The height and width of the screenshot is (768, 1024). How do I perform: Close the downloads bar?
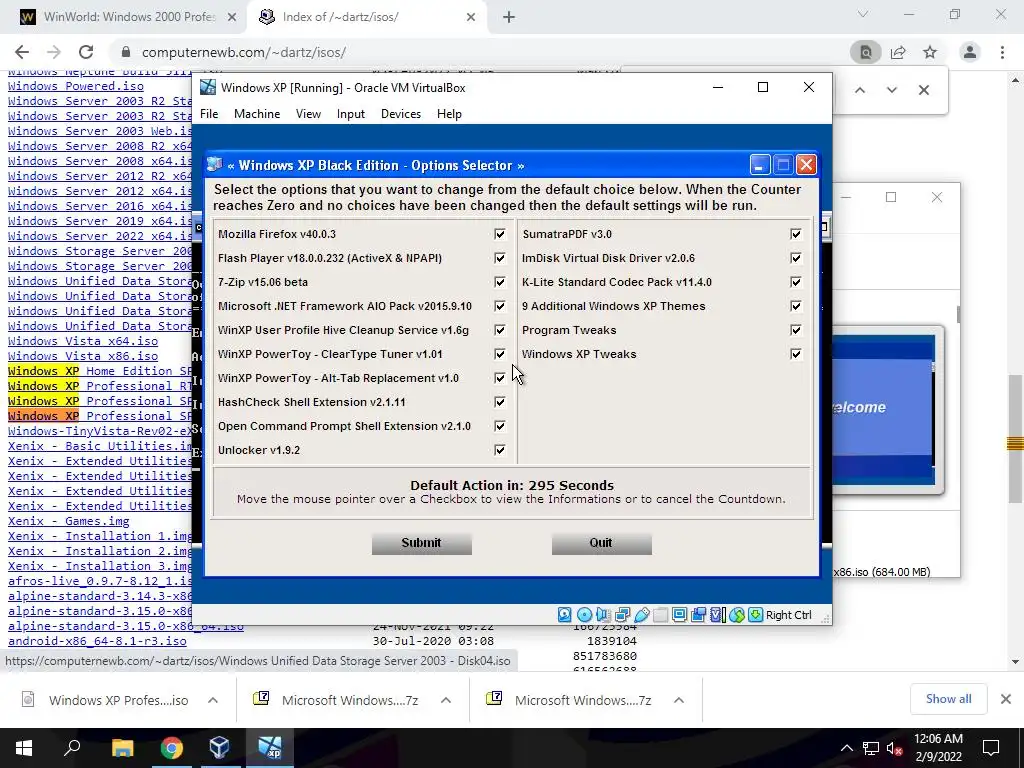1006,699
